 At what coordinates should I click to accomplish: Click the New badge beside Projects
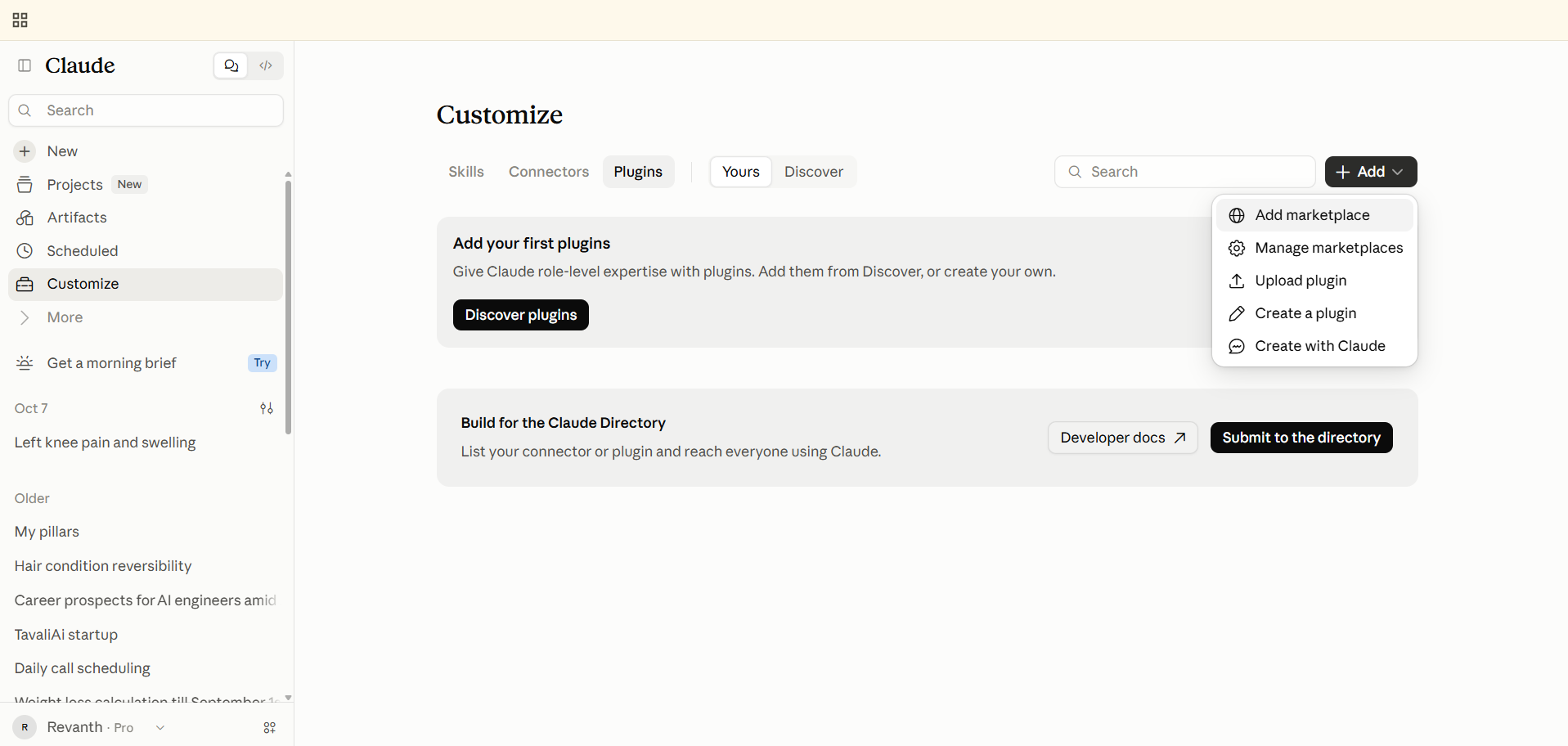tap(129, 184)
